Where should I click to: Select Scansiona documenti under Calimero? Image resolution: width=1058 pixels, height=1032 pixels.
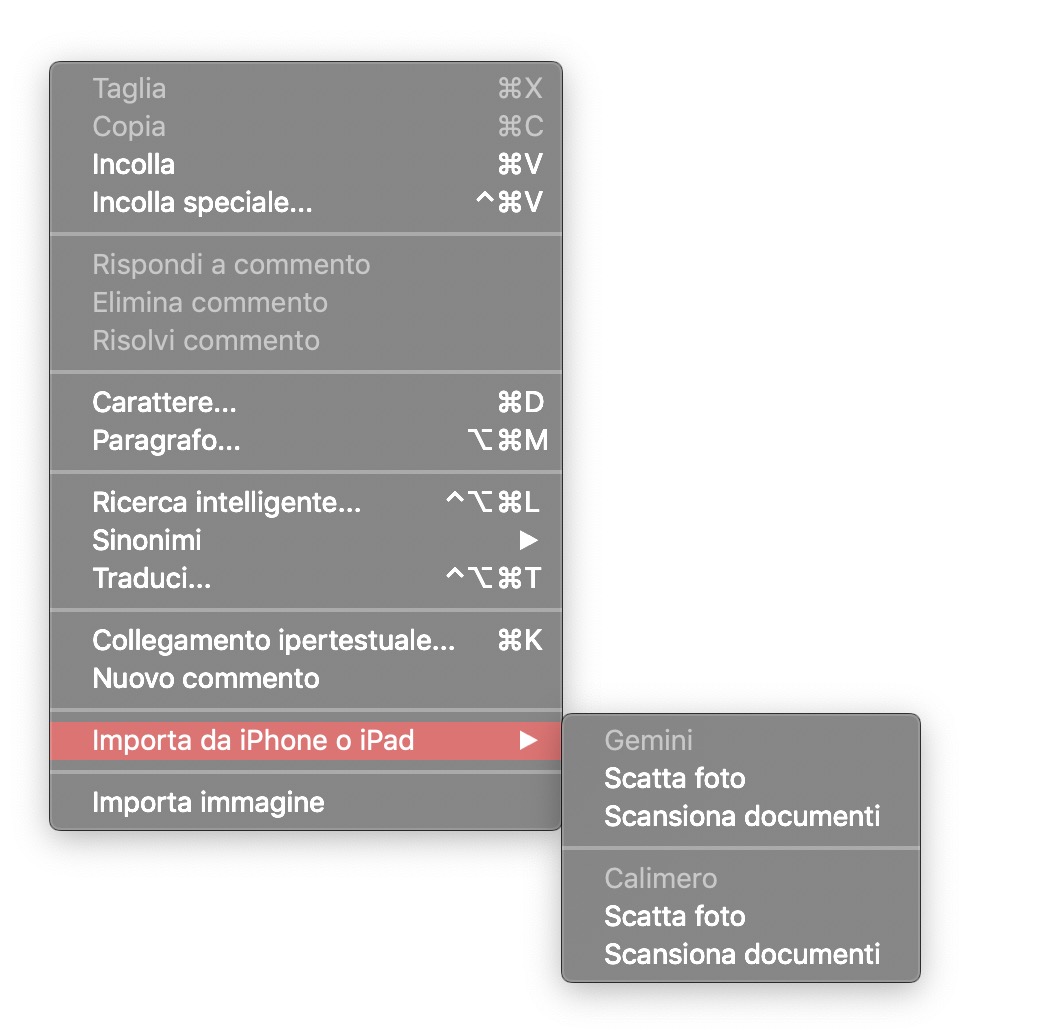pos(742,955)
